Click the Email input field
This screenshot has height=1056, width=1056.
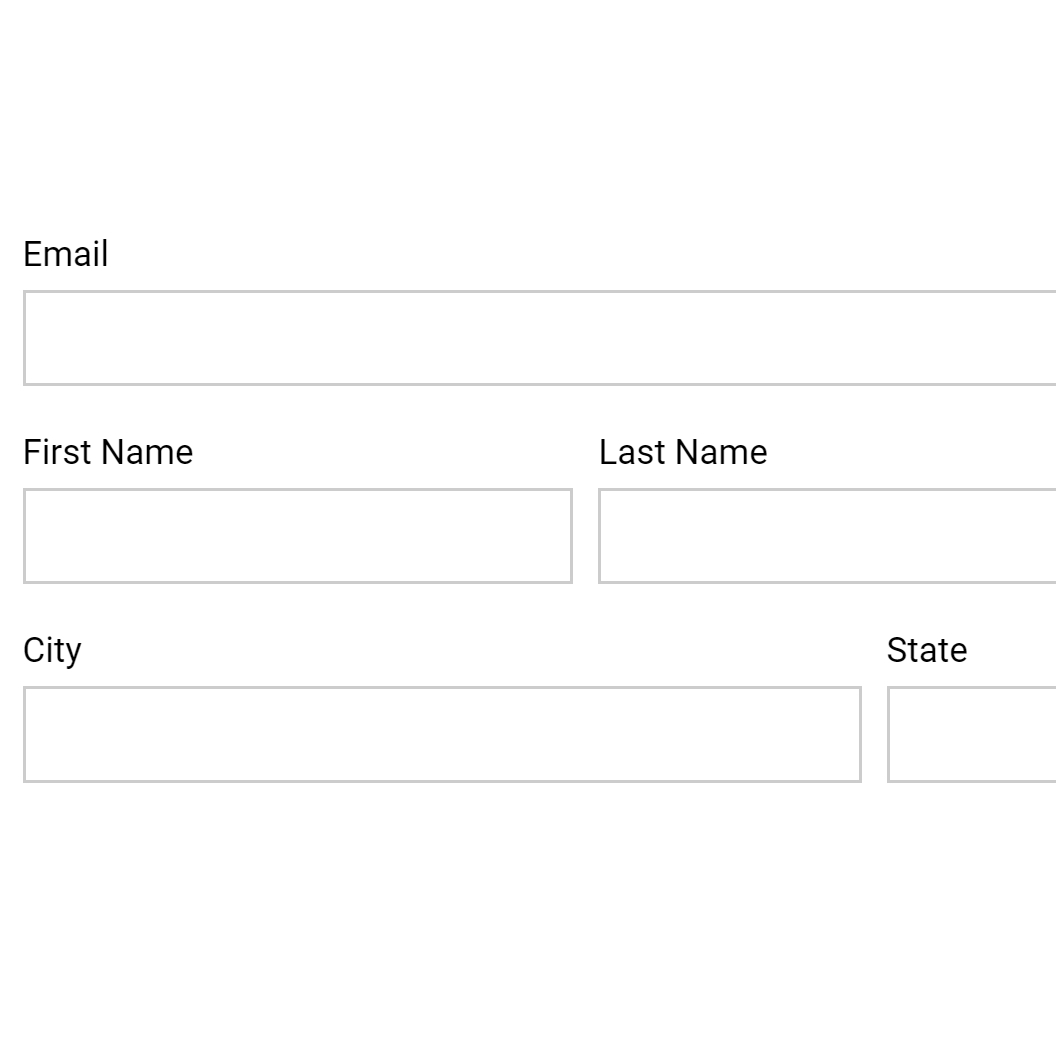coord(540,338)
